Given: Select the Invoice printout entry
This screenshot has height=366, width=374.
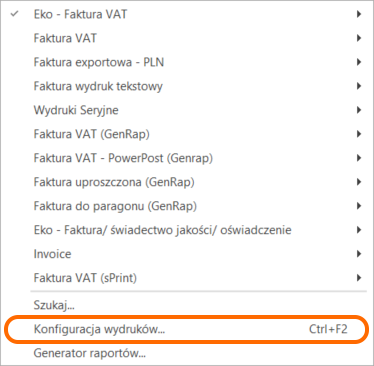Looking at the screenshot, I should point(187,254).
